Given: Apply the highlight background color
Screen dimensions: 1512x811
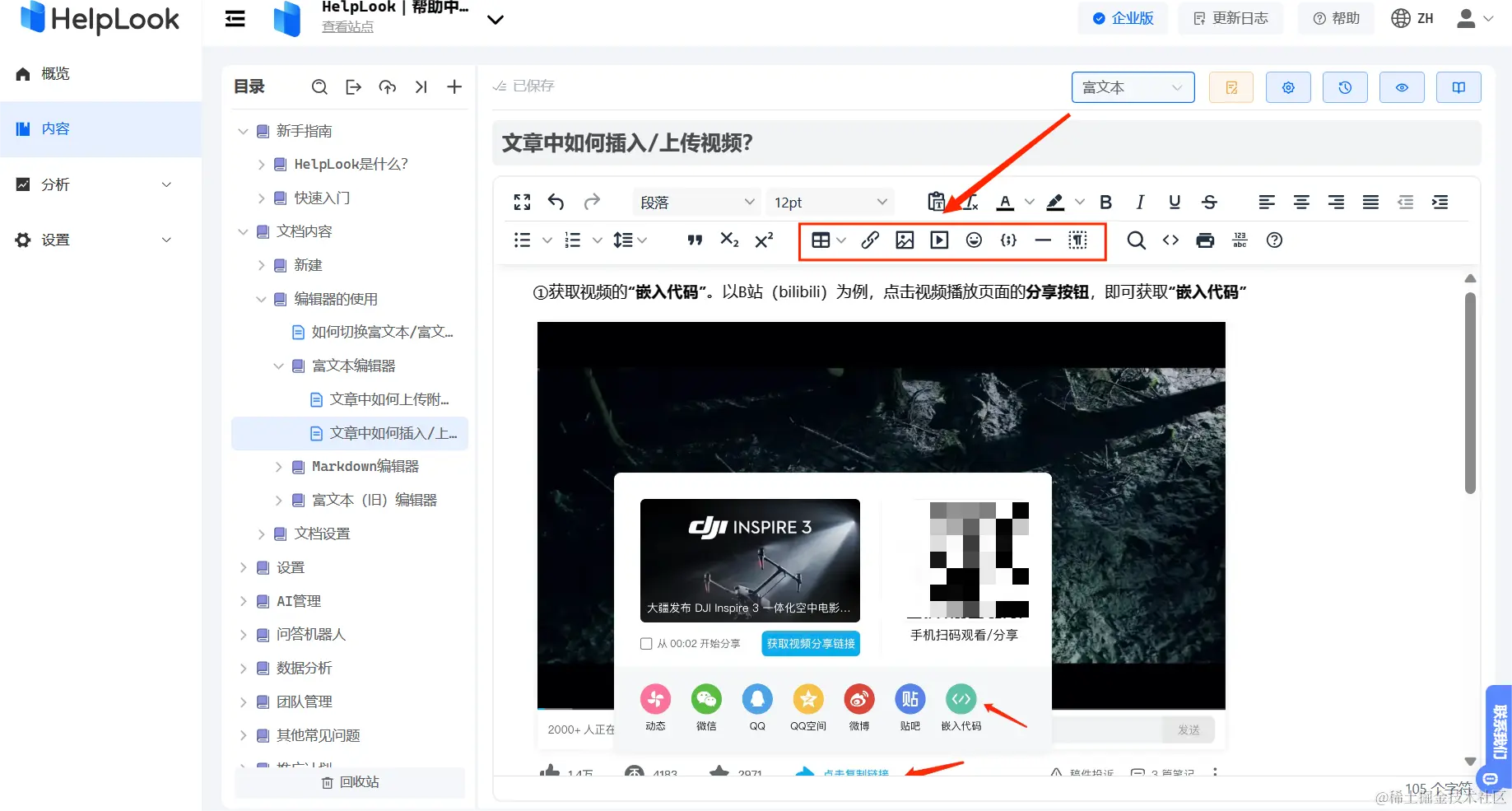Looking at the screenshot, I should tap(1055, 202).
